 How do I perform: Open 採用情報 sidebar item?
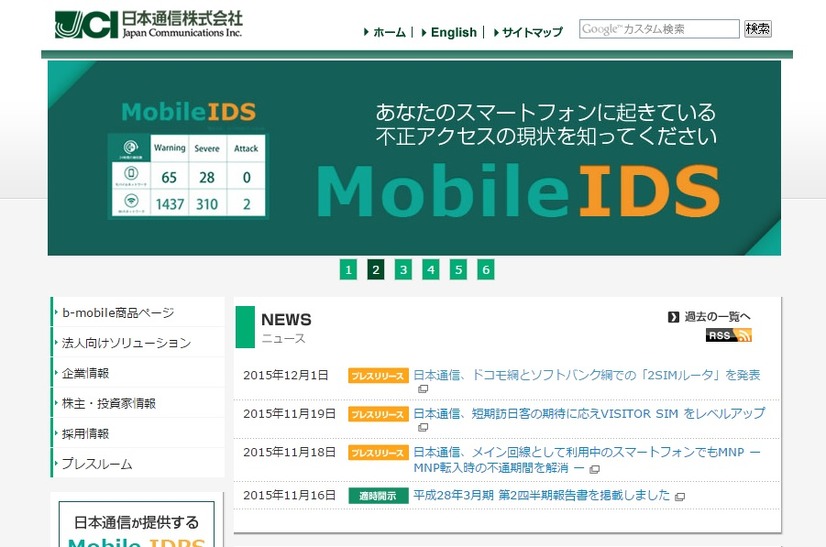137,433
